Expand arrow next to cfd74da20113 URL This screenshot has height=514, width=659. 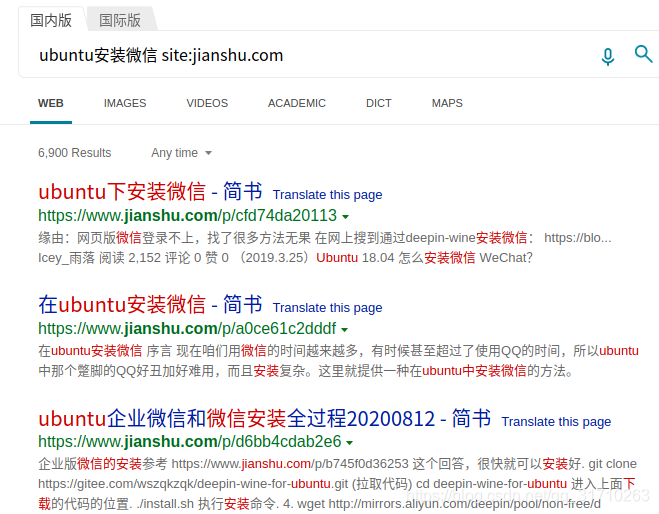[x=345, y=217]
